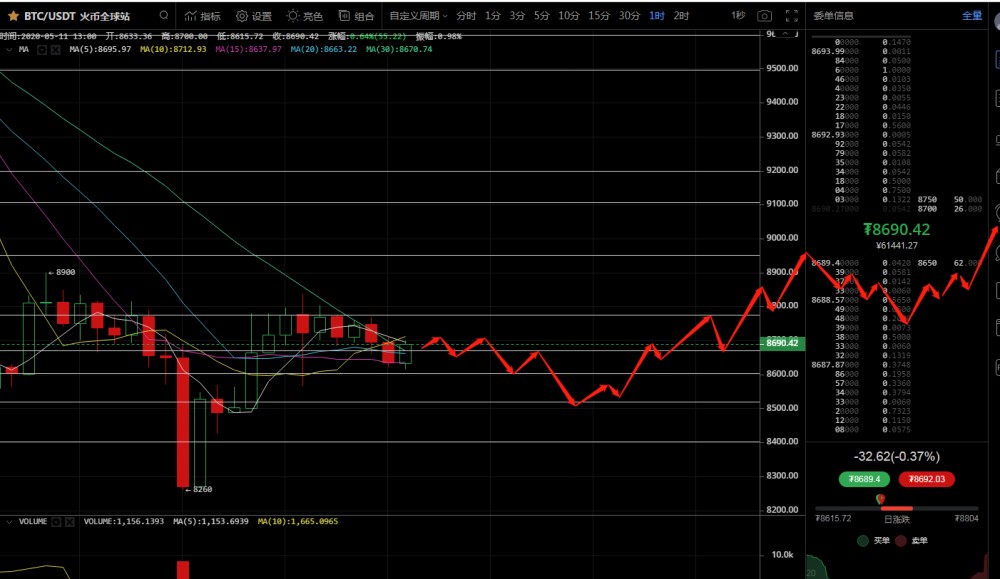Enter fullscreen chart mode
Viewport: 1000px width, 579px height.
pos(793,16)
